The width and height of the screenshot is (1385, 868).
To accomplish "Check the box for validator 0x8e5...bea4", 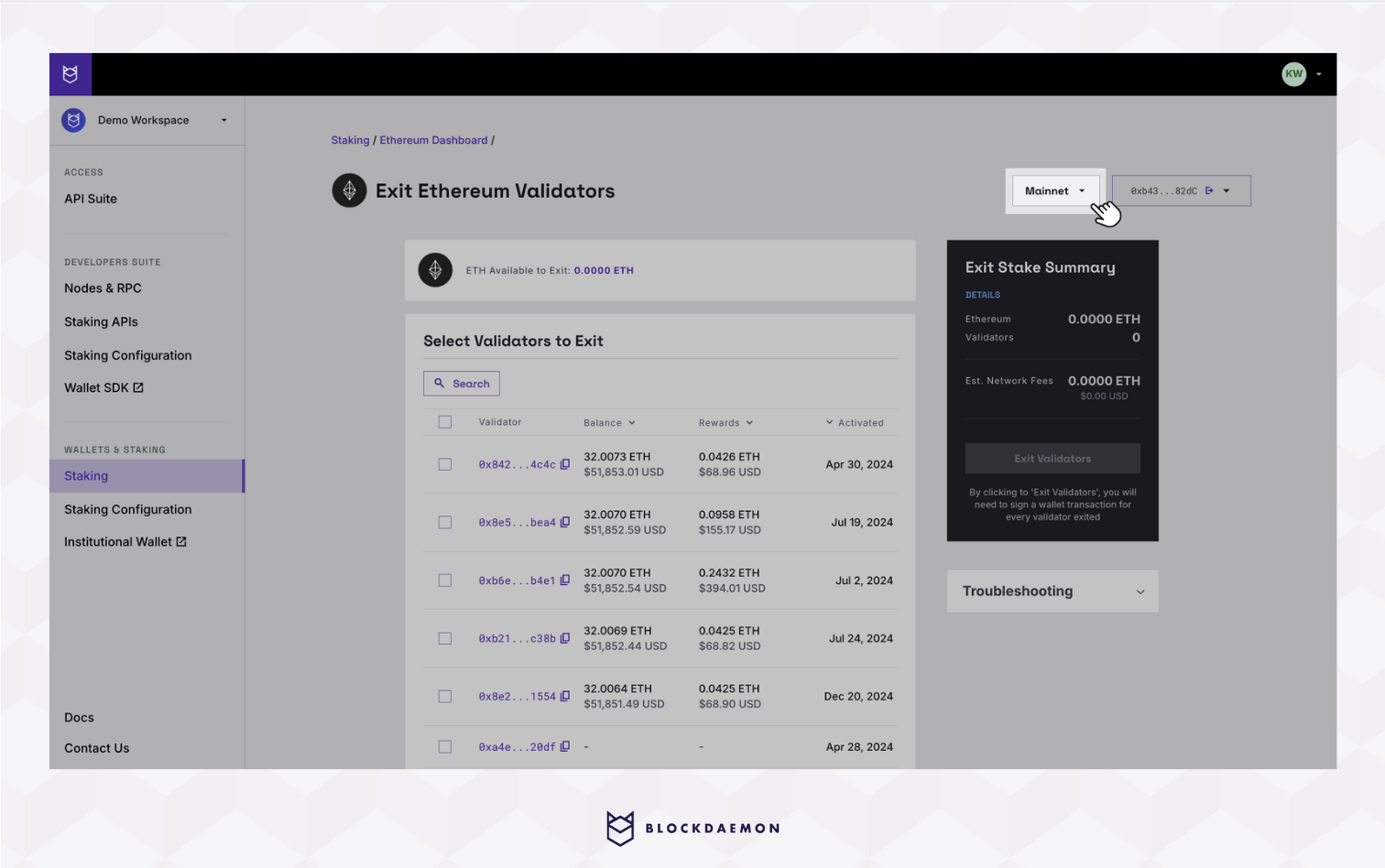I will [x=445, y=522].
